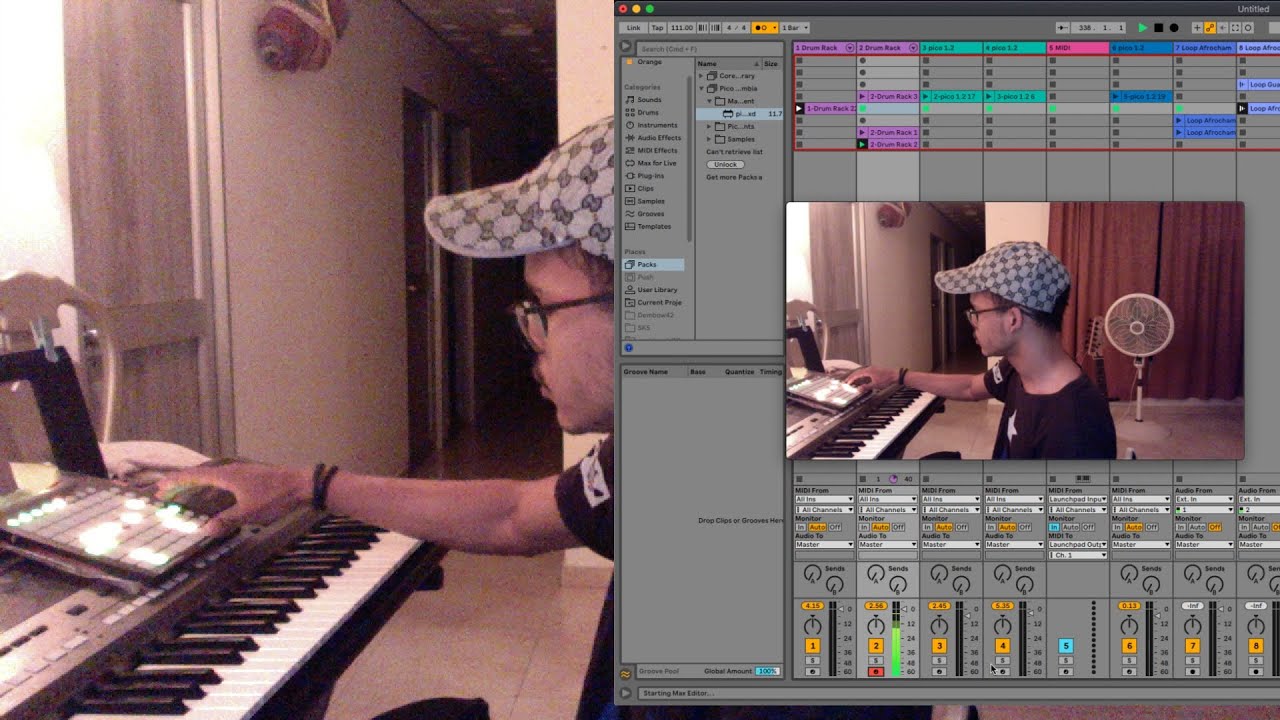Open the 1 Bar quantization dropdown
The image size is (1280, 720).
[x=795, y=28]
